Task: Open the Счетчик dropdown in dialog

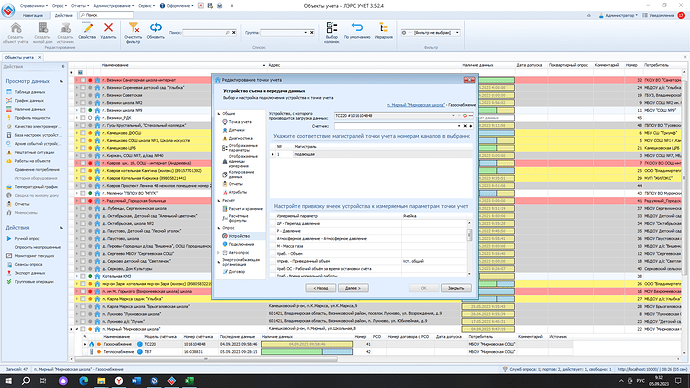Action: coord(459,126)
